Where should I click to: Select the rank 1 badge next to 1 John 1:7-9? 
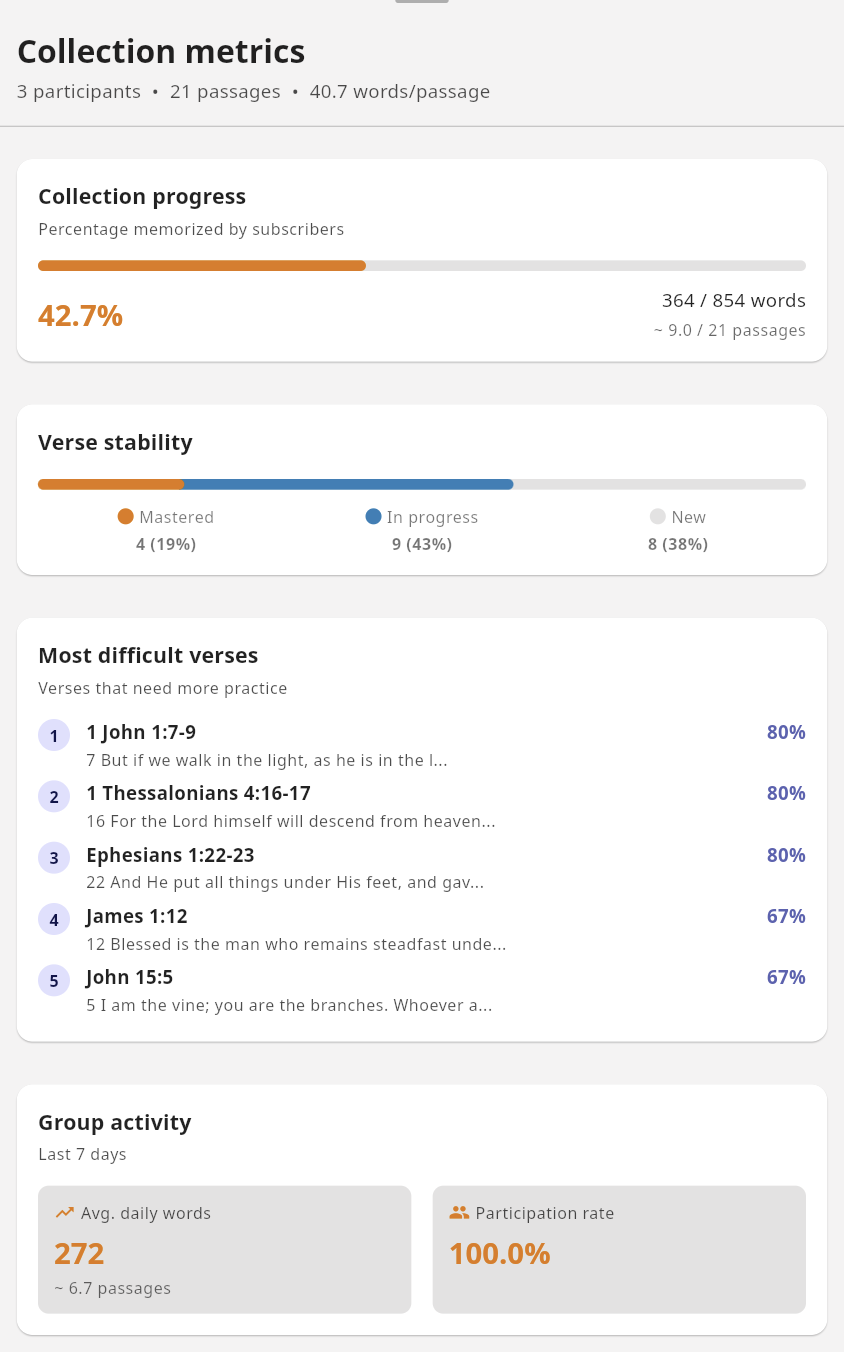coord(54,735)
